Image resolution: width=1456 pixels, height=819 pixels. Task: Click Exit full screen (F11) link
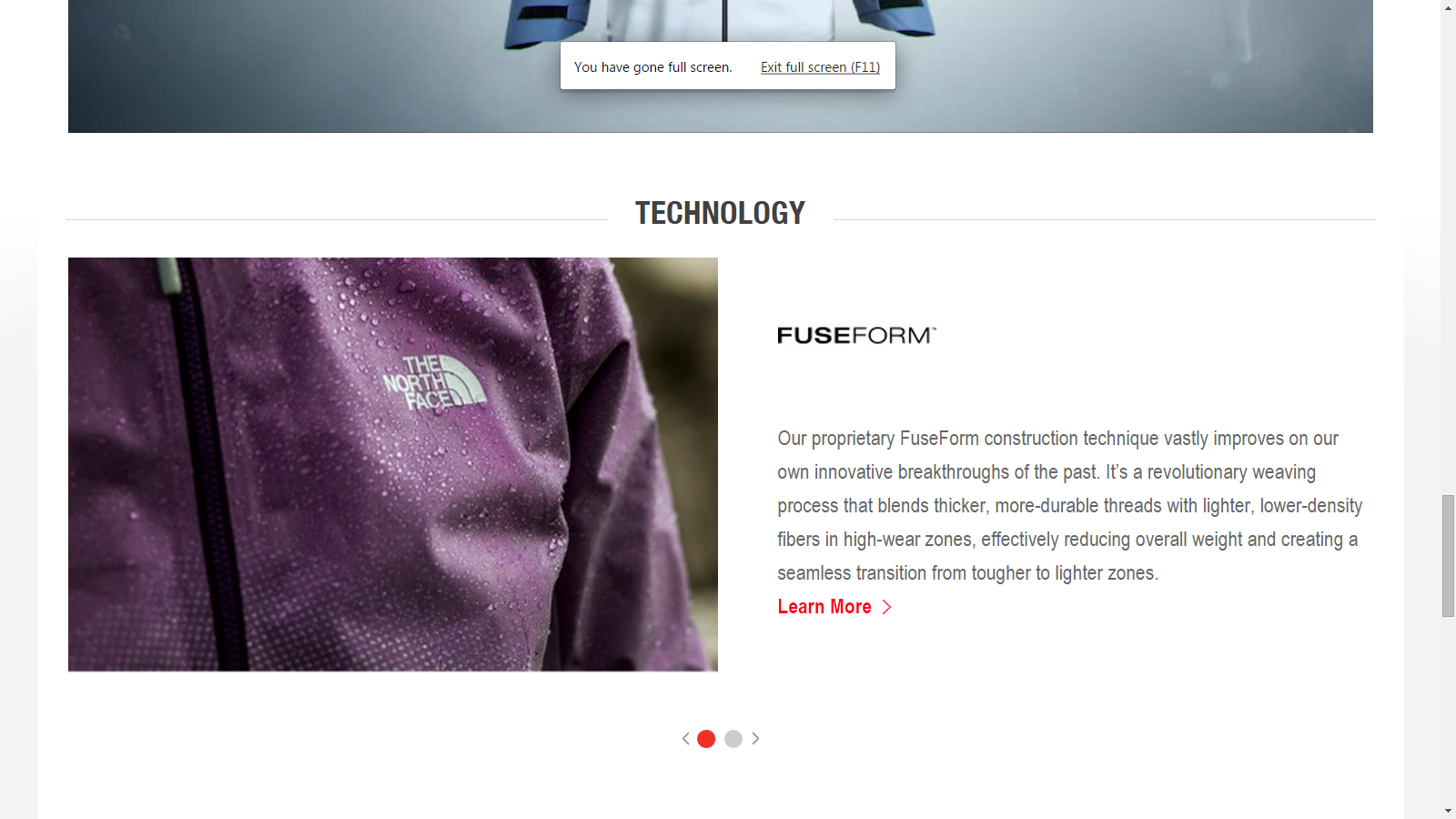[x=820, y=67]
